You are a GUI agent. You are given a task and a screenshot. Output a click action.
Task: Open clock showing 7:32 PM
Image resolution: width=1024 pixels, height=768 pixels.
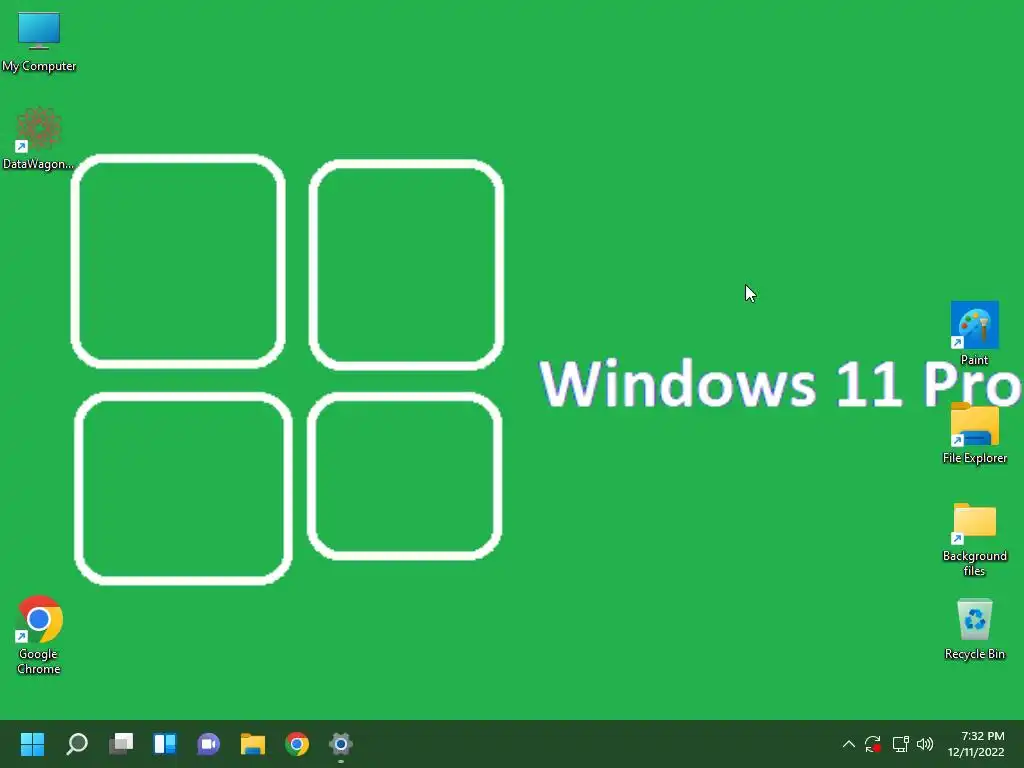point(976,744)
